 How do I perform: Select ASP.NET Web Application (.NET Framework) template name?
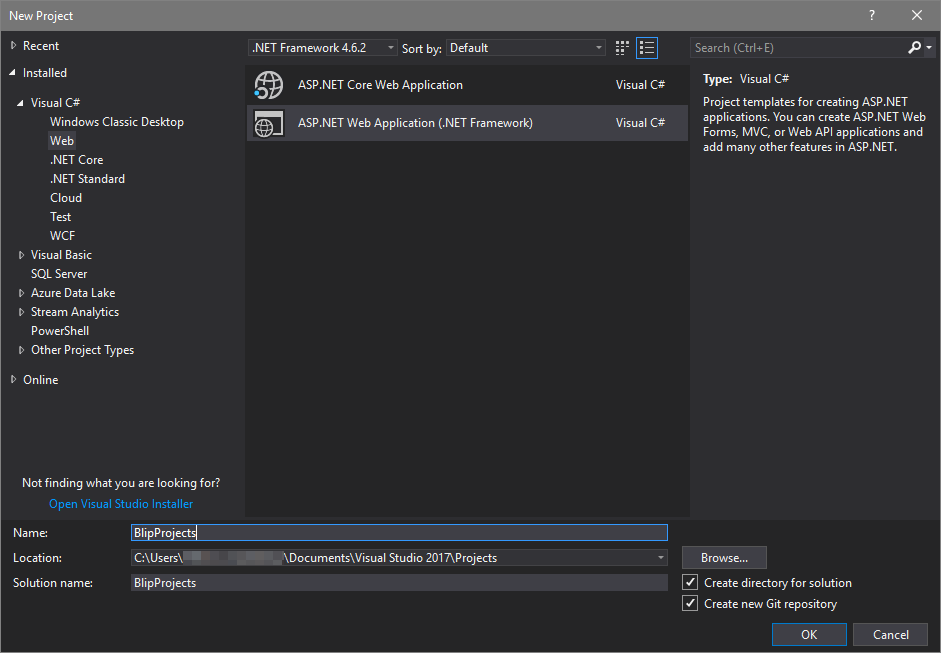tap(415, 122)
